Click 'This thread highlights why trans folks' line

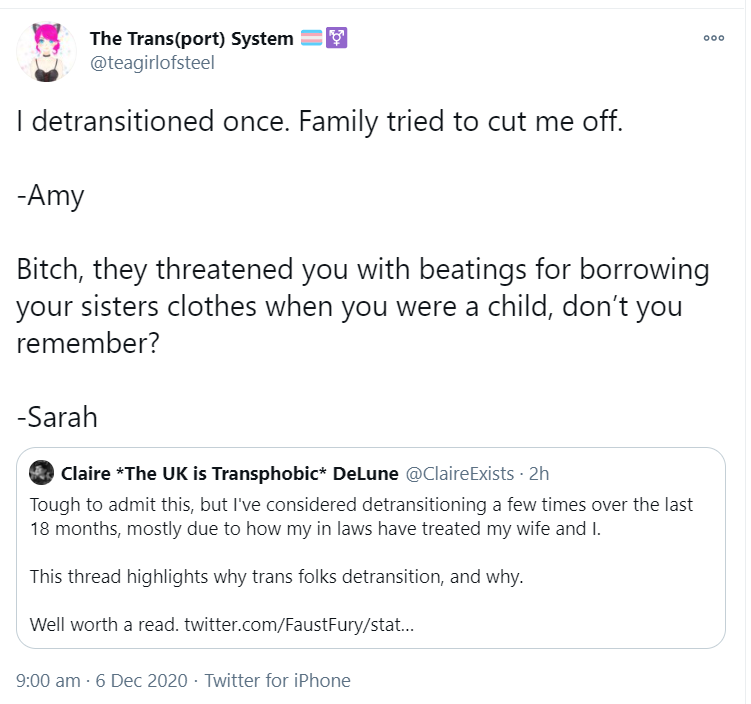pos(276,577)
